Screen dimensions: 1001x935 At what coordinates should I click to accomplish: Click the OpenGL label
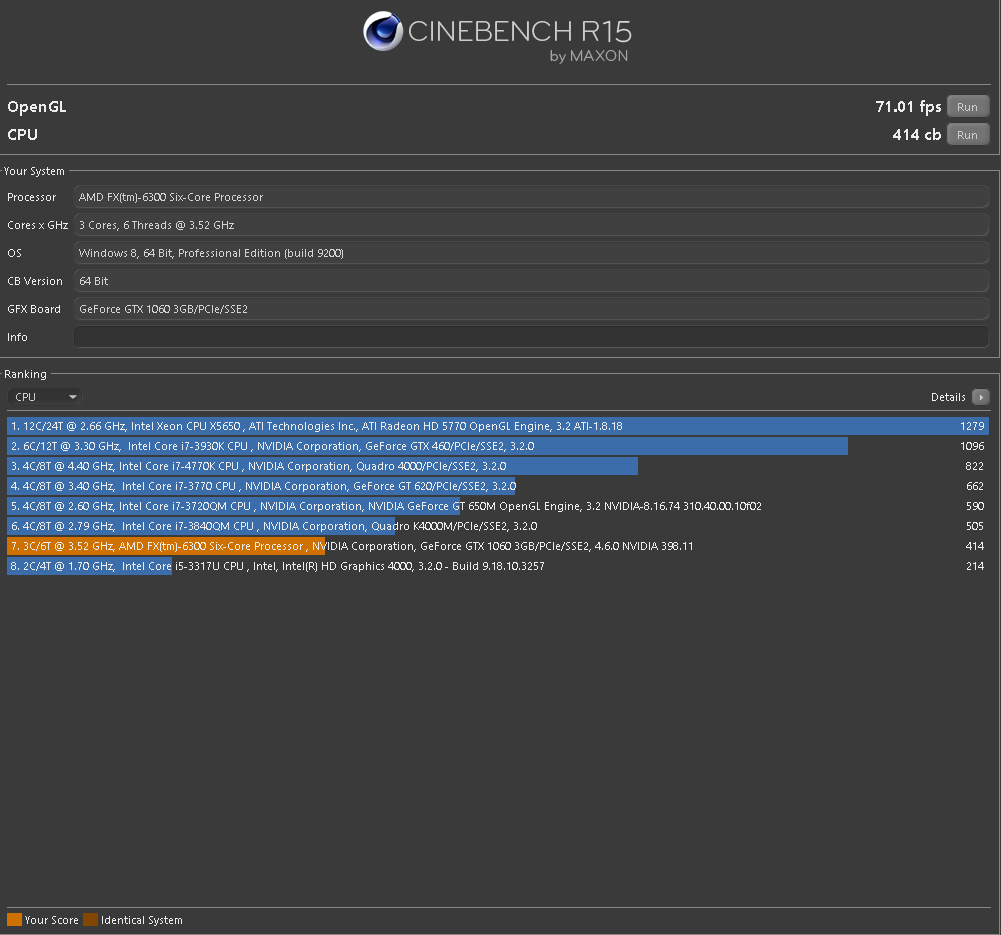point(36,107)
